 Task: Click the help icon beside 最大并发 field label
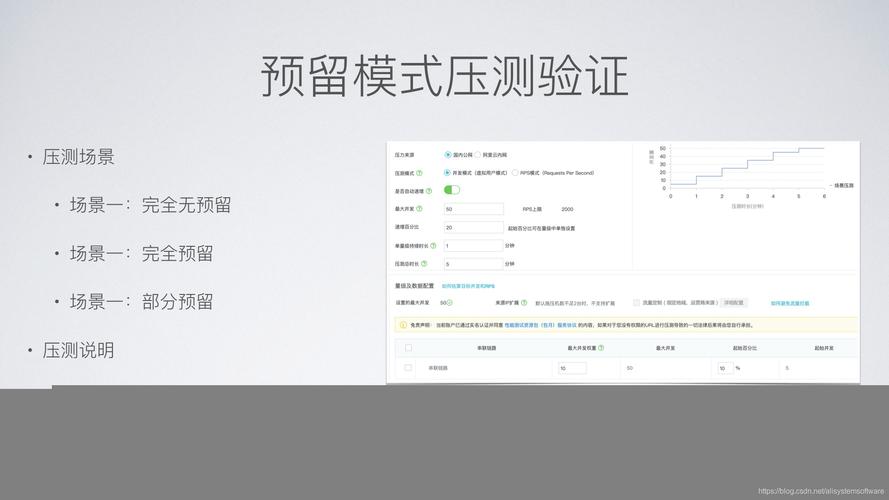(x=420, y=209)
